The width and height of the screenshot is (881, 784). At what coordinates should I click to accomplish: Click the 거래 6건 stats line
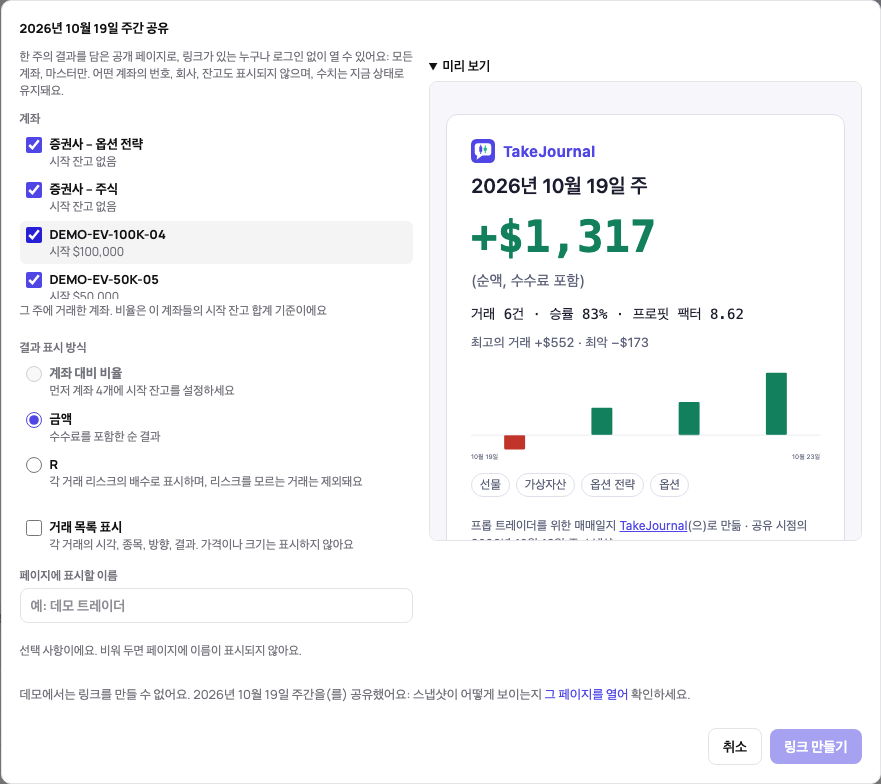(607, 314)
